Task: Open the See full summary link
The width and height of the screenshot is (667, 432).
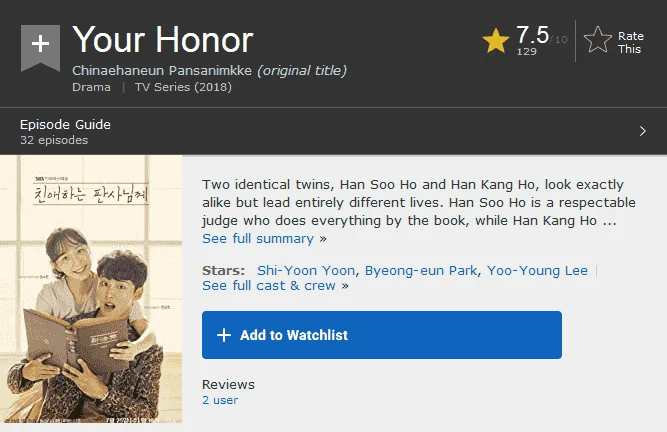Action: coord(258,239)
